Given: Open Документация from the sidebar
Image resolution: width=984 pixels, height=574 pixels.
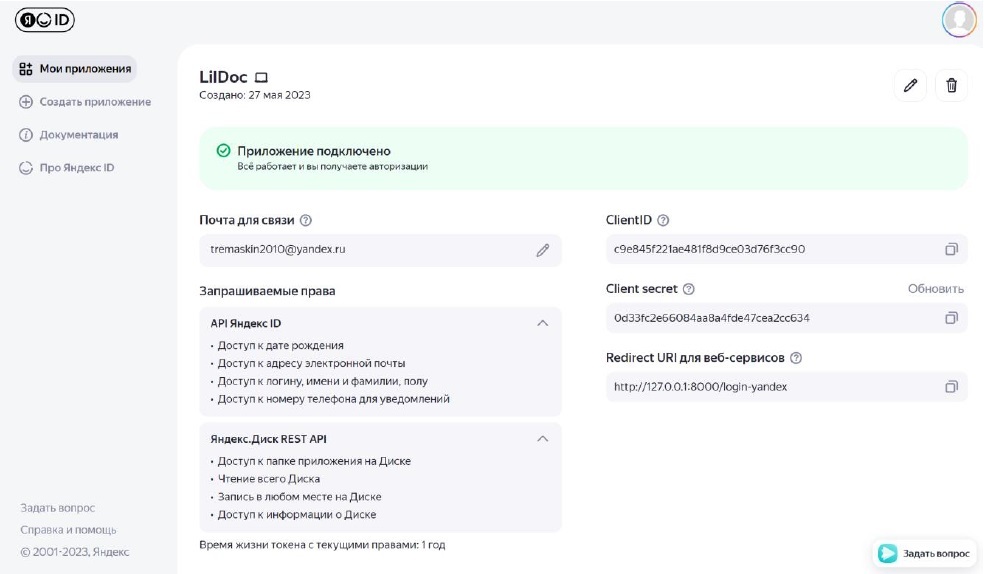Looking at the screenshot, I should pos(69,135).
